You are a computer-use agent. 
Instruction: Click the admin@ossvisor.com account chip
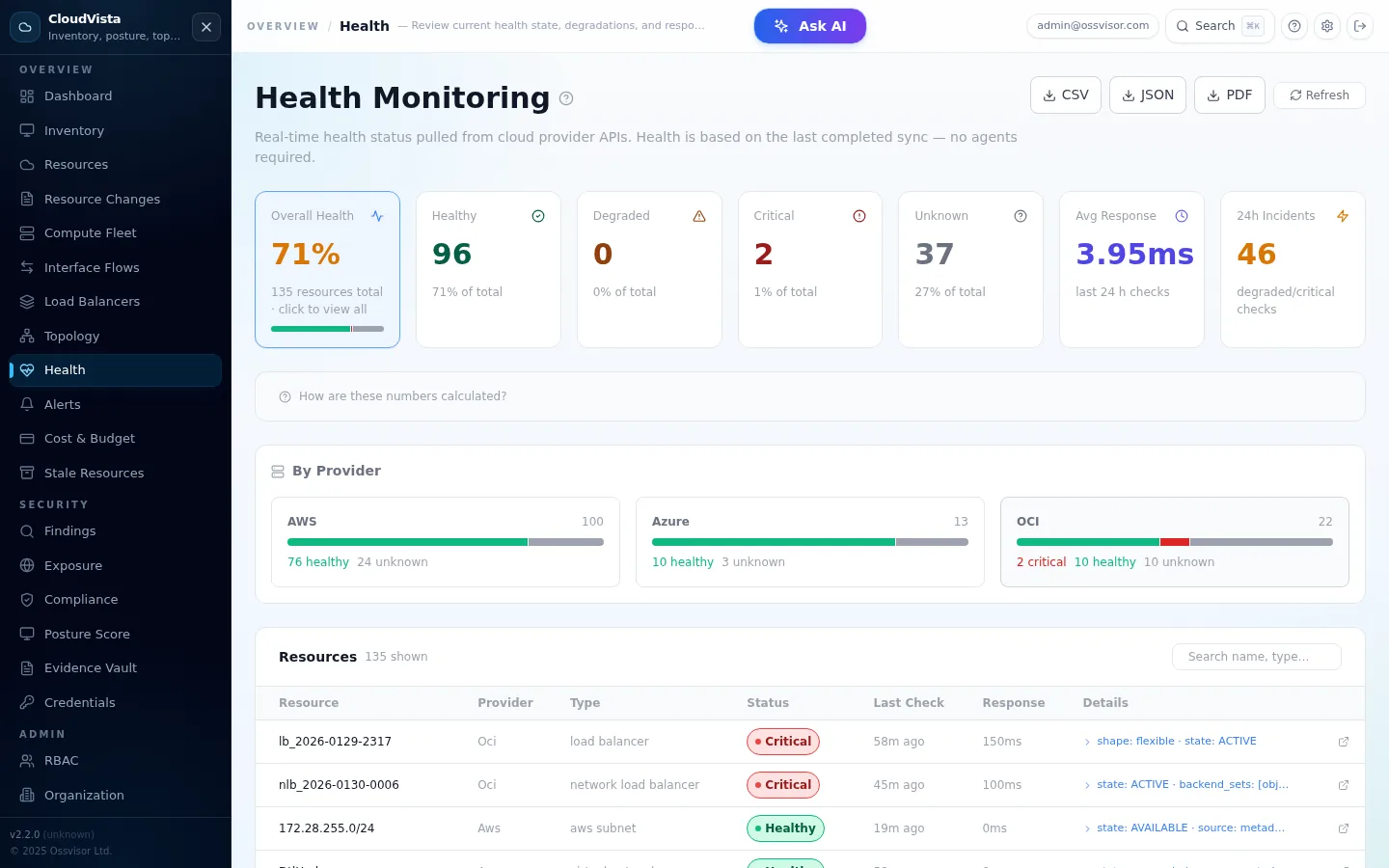[1093, 26]
